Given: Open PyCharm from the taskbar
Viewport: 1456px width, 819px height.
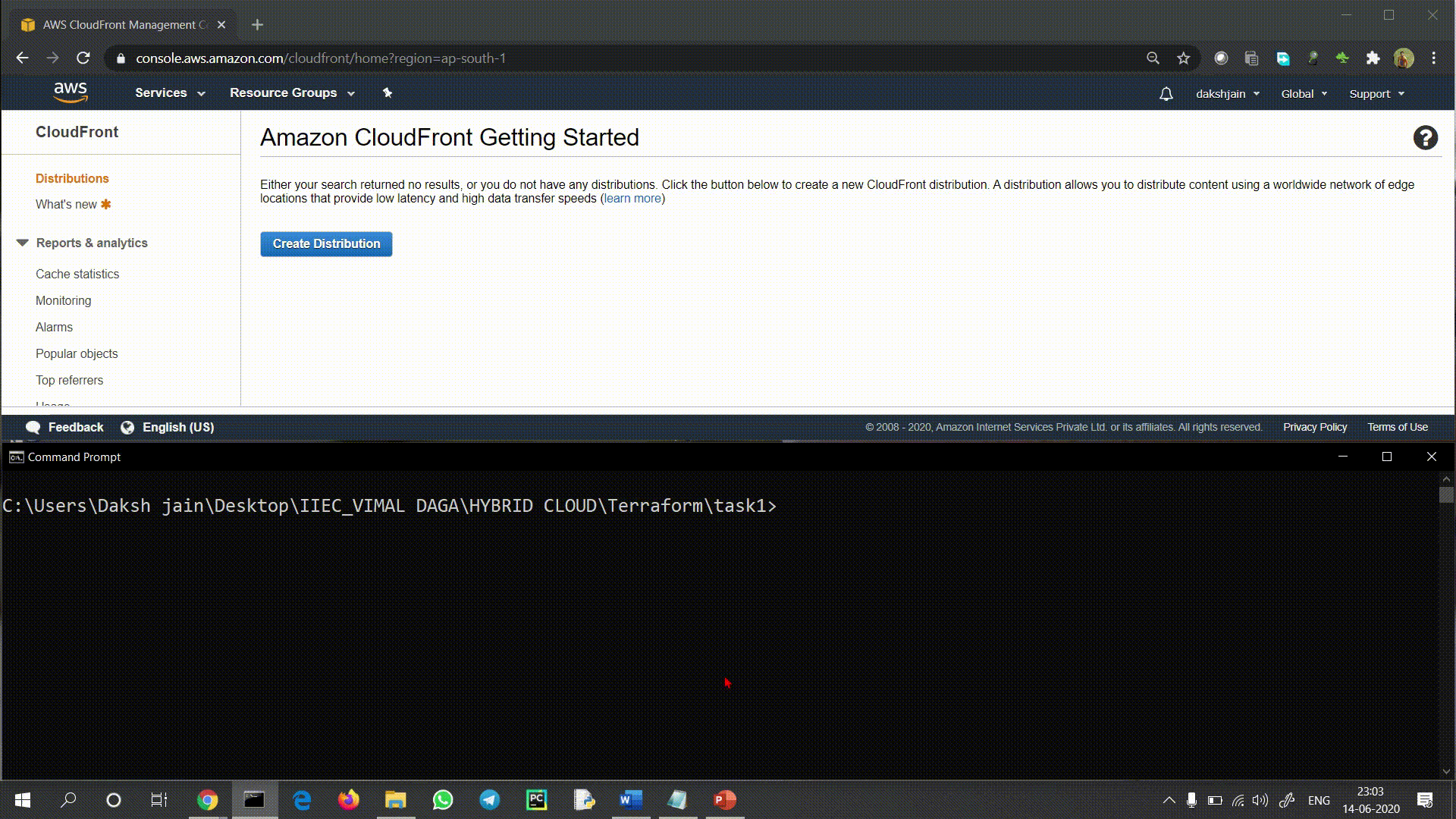Looking at the screenshot, I should click(x=537, y=799).
